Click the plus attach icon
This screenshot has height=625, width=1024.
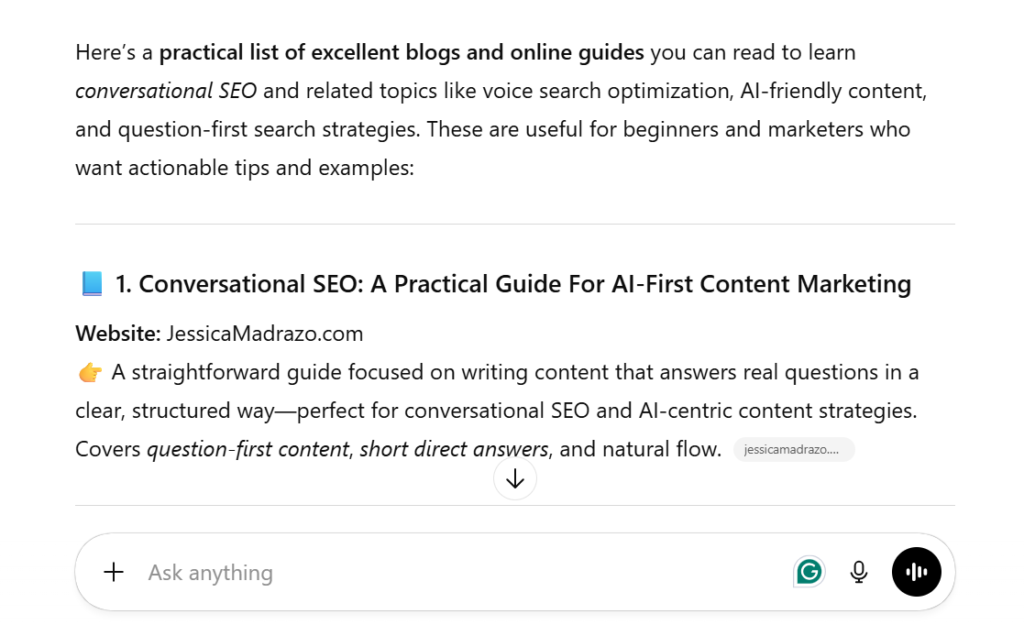click(114, 572)
